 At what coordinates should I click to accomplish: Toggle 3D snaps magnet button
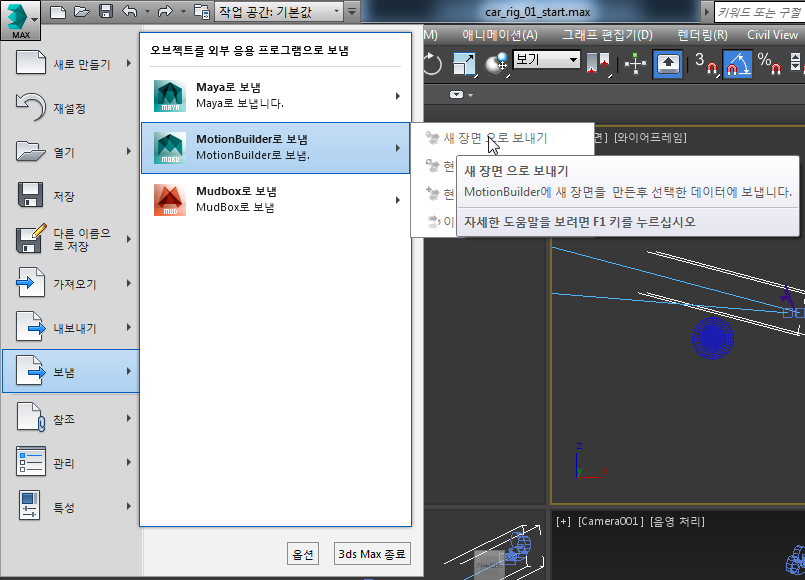(706, 64)
